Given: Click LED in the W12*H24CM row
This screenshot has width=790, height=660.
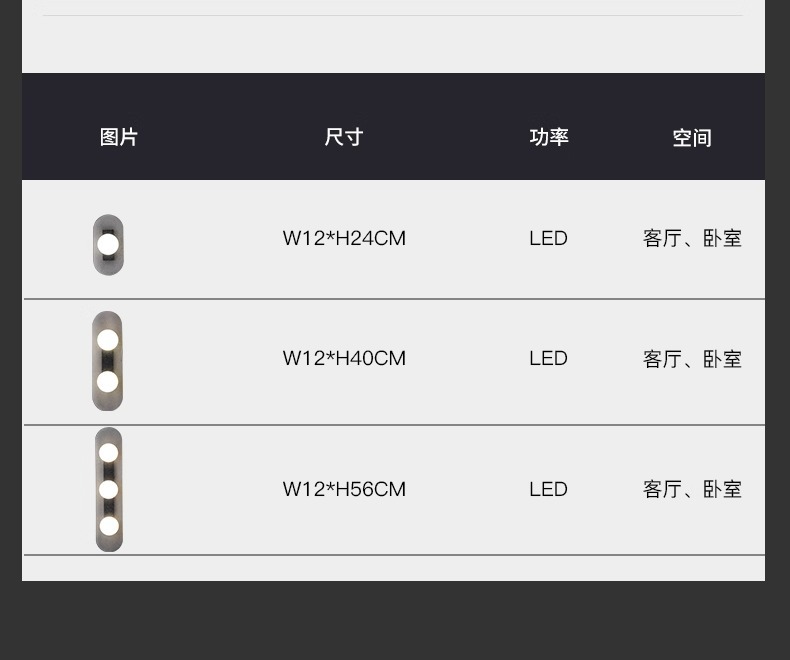Looking at the screenshot, I should pyautogui.click(x=548, y=238).
